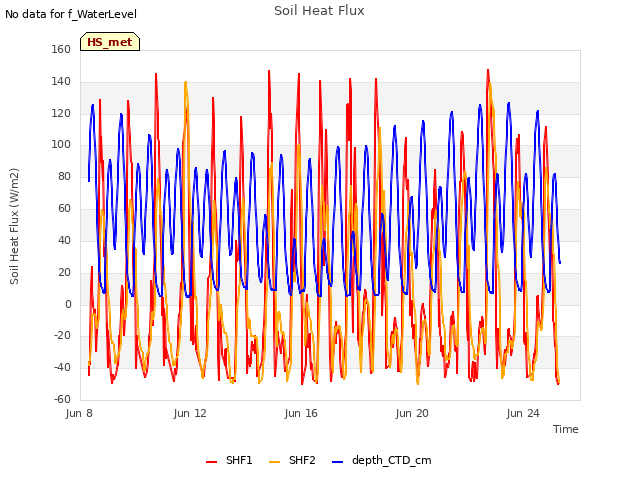Click the Soil Heat Flux chart title
The image size is (640, 480).
pyautogui.click(x=319, y=11)
